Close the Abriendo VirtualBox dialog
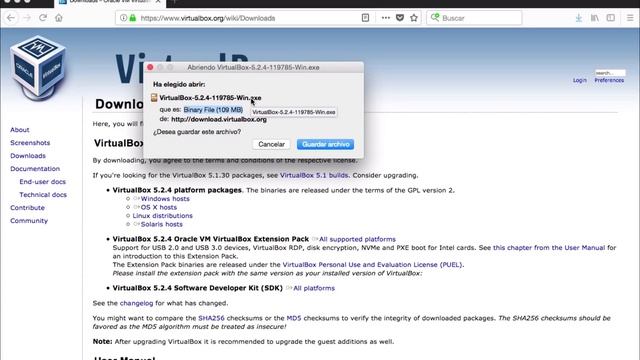Image resolution: width=640 pixels, height=360 pixels. point(150,67)
